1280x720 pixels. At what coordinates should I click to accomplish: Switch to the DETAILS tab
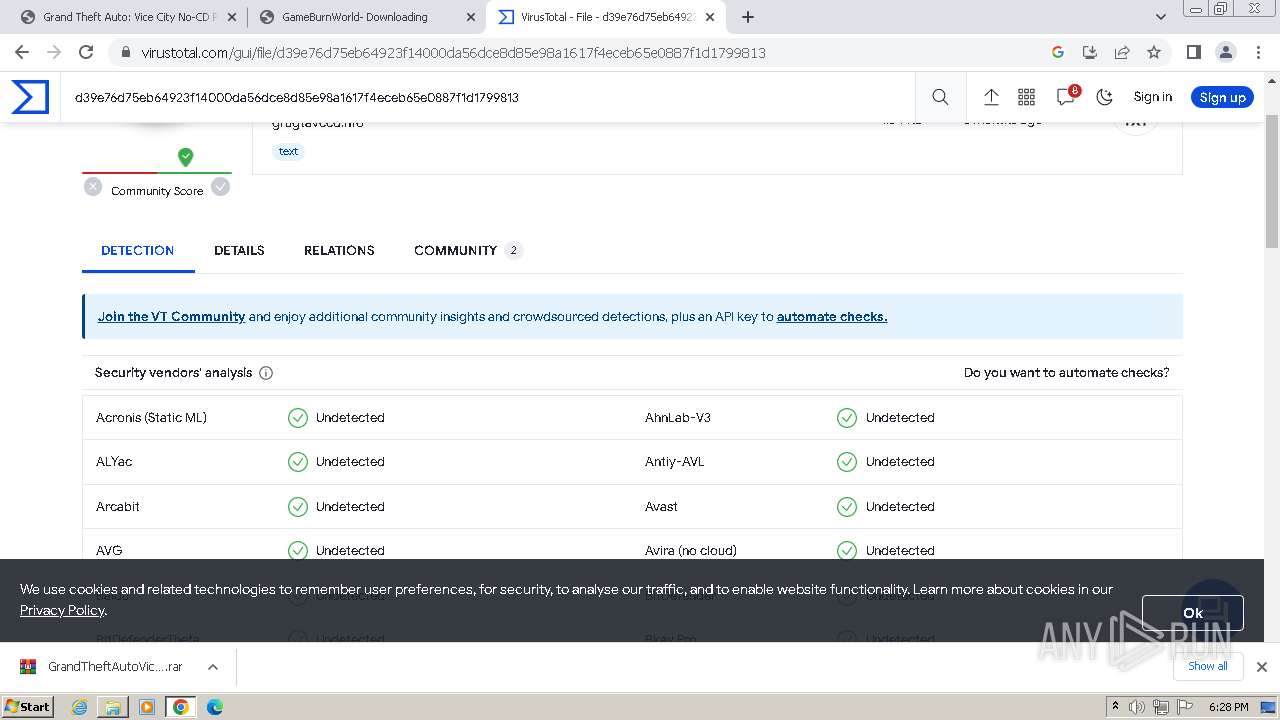[x=239, y=250]
